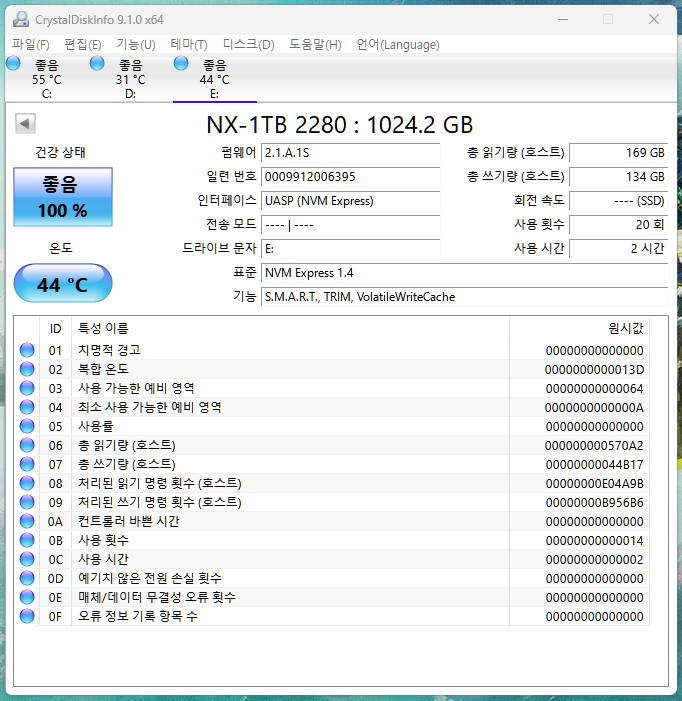Click status orb of attribute 0B 사용 횟수
This screenshot has width=682, height=701.
pyautogui.click(x=27, y=540)
